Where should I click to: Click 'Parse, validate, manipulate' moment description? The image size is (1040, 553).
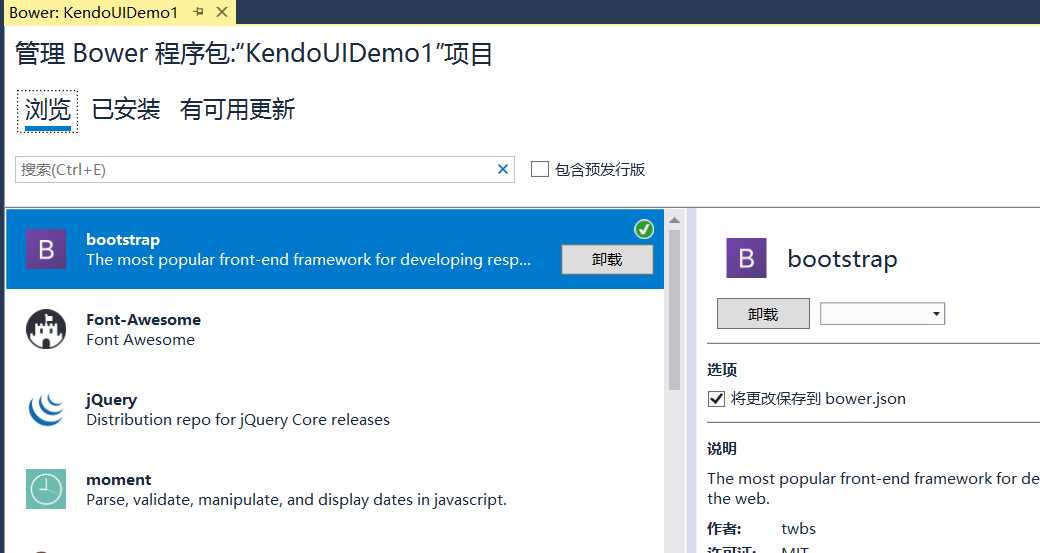pos(296,499)
